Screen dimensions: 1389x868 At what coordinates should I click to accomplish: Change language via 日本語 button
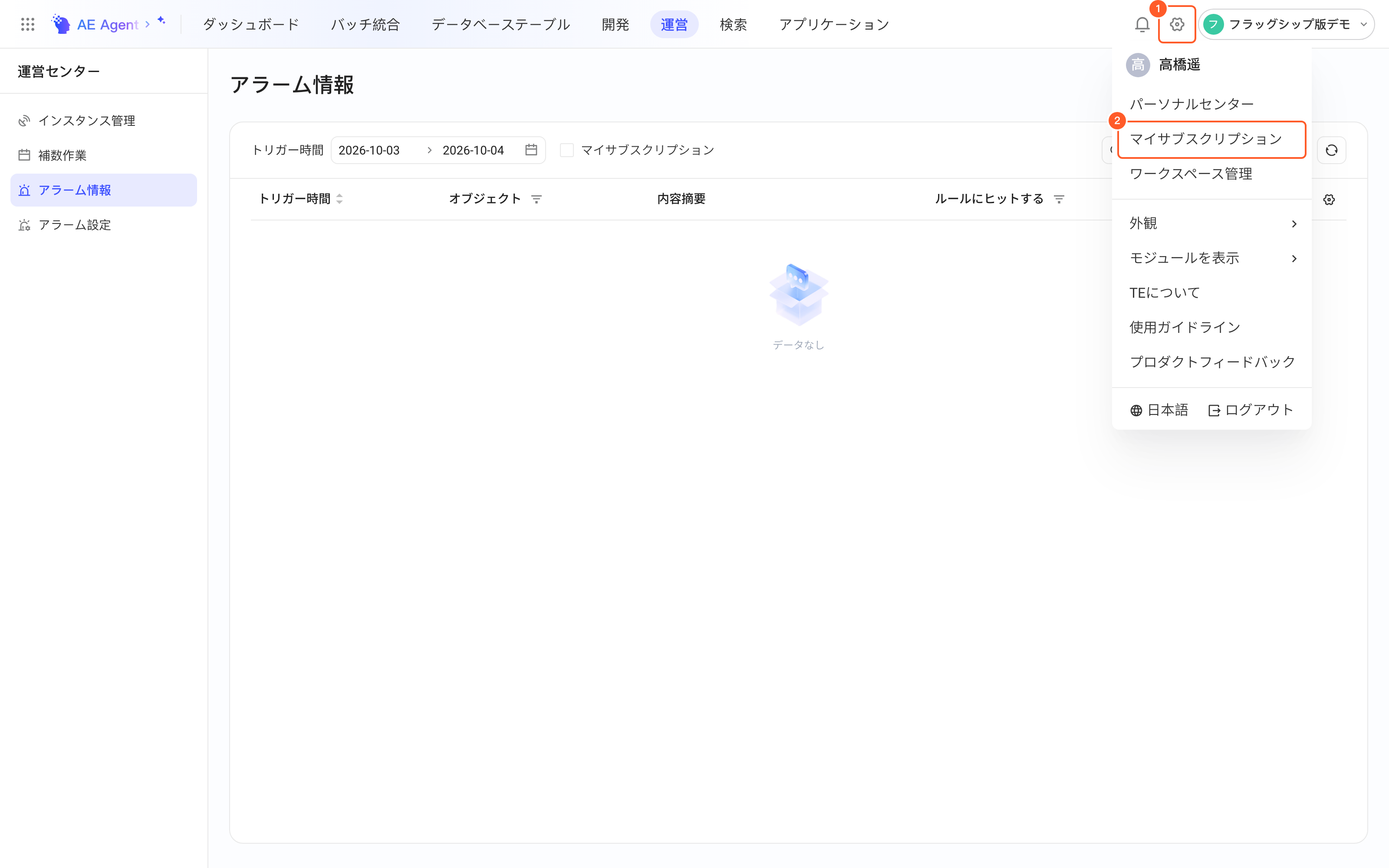pos(1159,410)
